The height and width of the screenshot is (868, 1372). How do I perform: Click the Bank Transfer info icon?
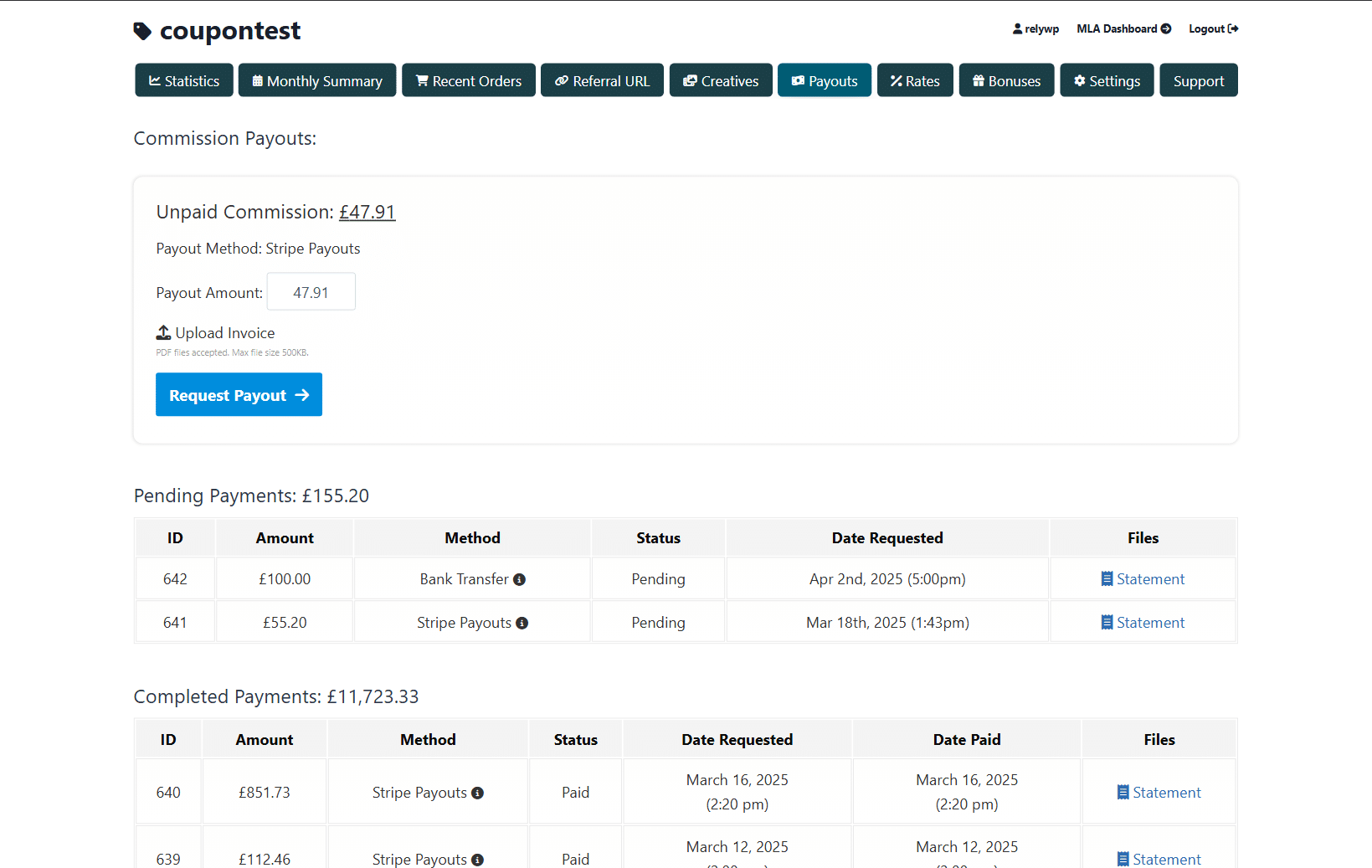(519, 579)
